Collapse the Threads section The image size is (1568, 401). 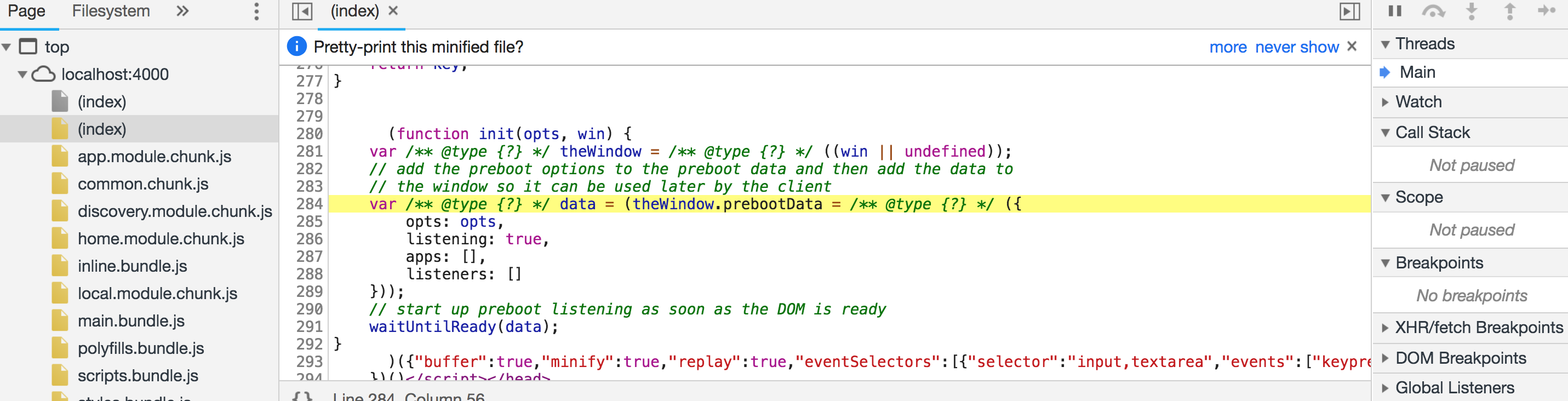(1386, 44)
